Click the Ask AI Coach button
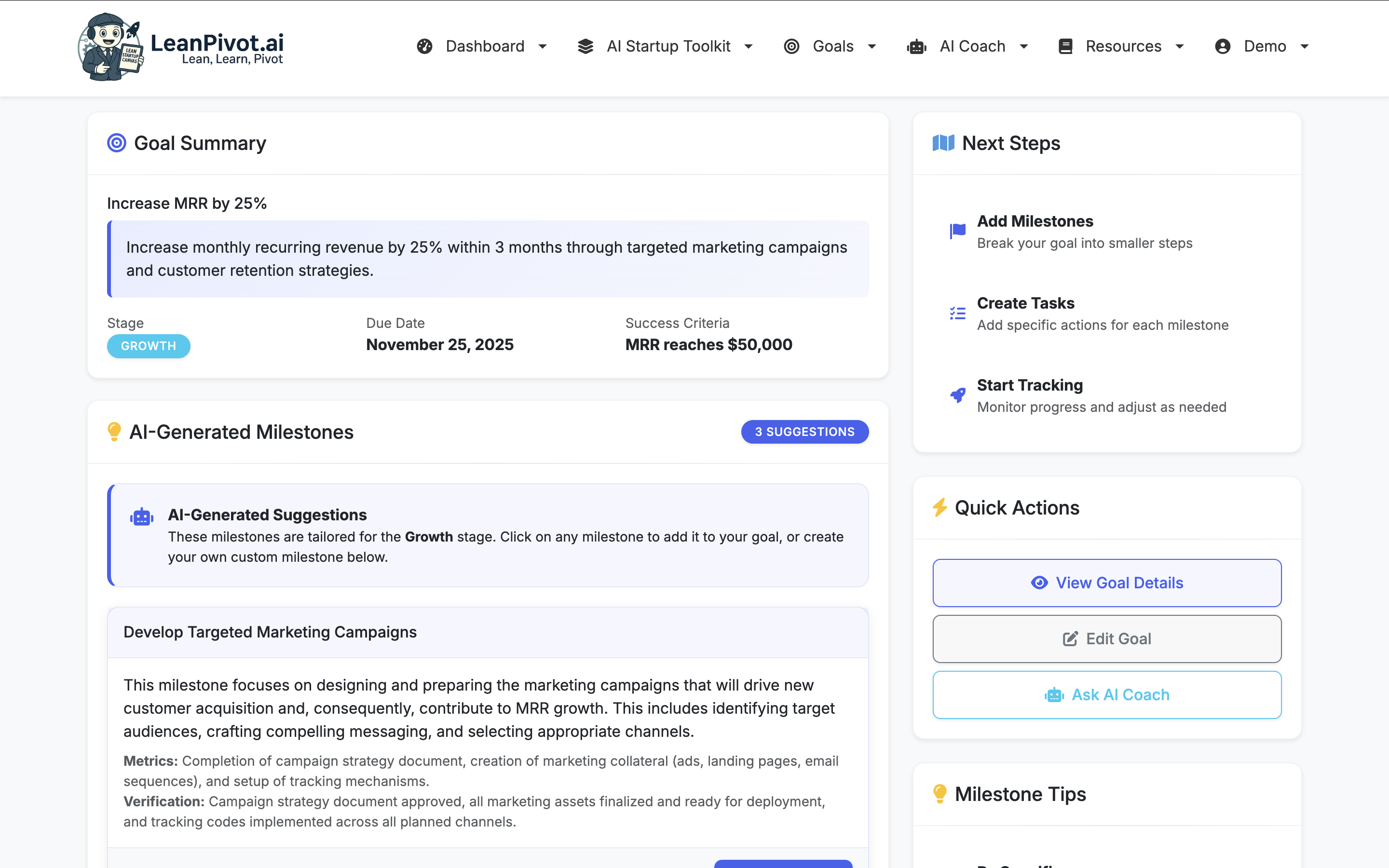The height and width of the screenshot is (868, 1389). [x=1106, y=694]
